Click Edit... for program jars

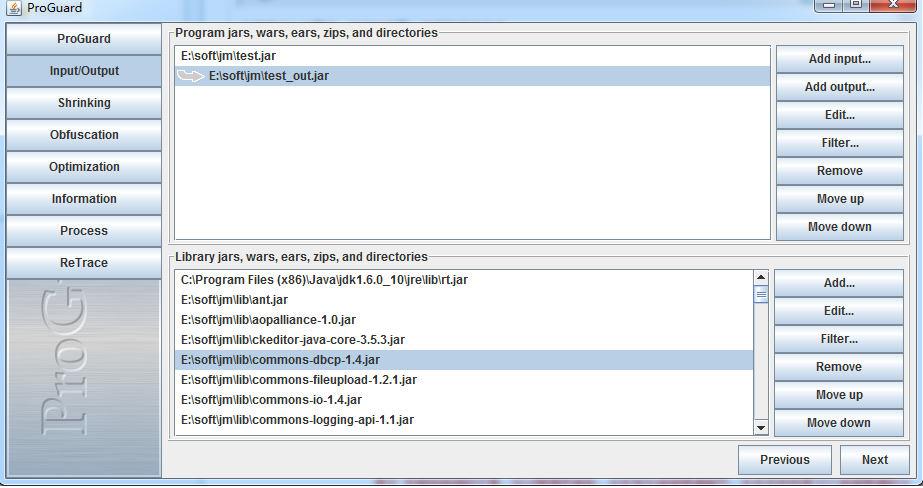(x=839, y=115)
